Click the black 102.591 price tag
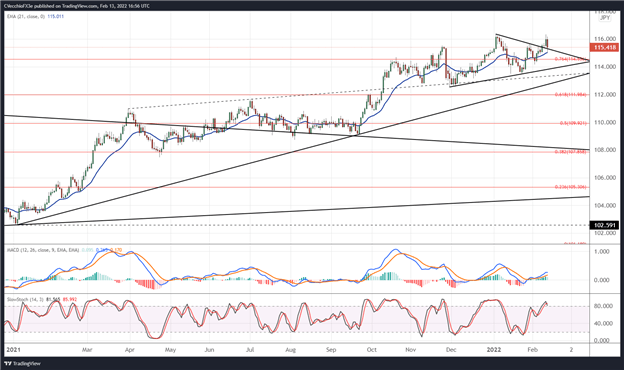624x370 pixels. [604, 225]
